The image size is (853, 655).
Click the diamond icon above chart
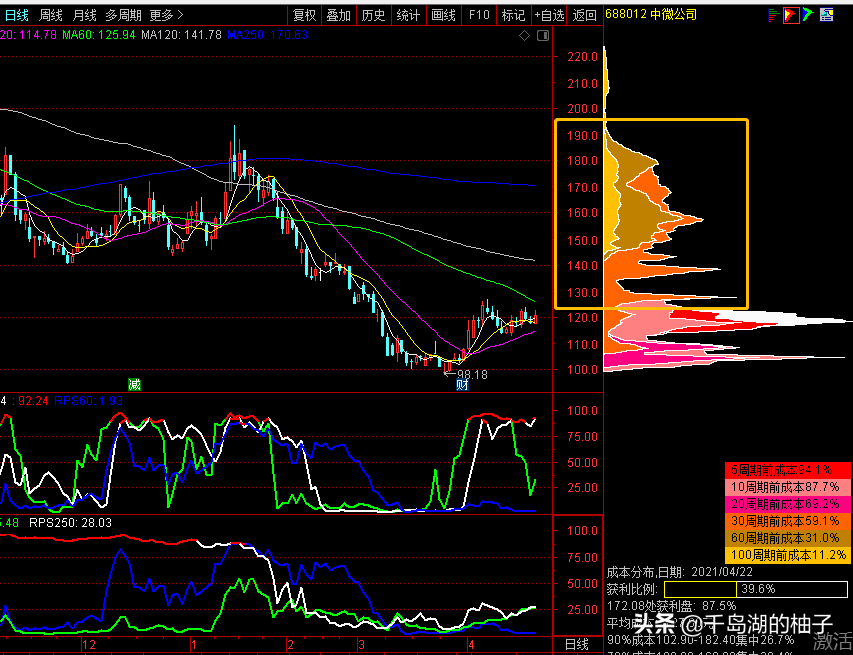(x=524, y=35)
